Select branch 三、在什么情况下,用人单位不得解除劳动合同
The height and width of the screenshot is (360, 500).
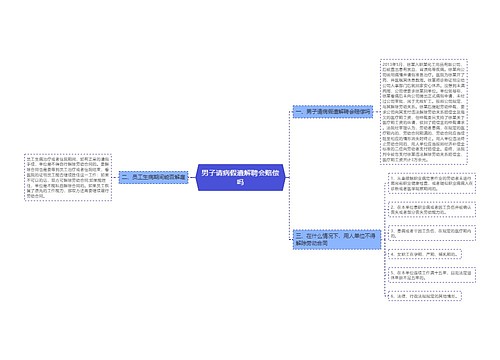click(337, 239)
